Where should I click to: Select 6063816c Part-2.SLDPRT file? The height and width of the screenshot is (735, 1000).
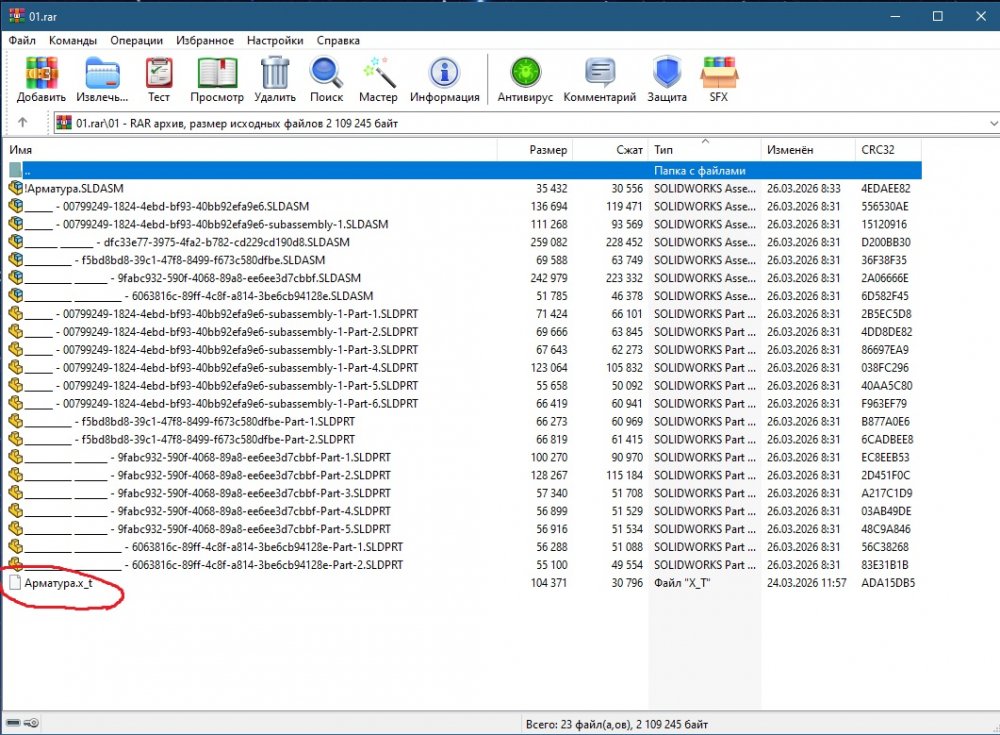(214, 565)
